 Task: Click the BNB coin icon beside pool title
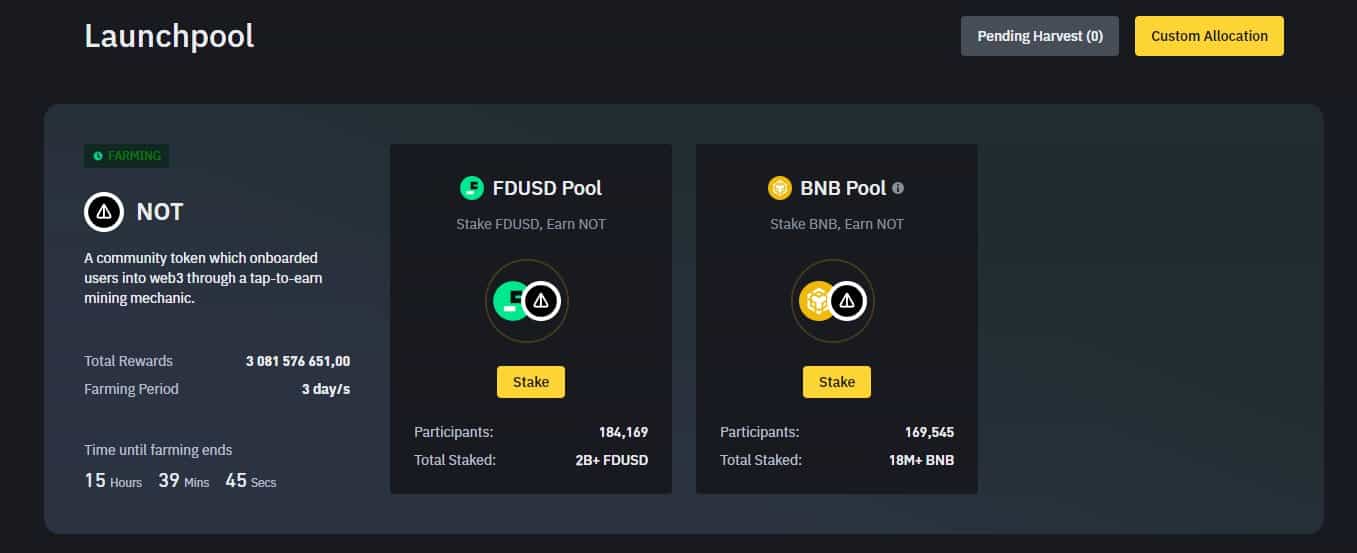(779, 188)
